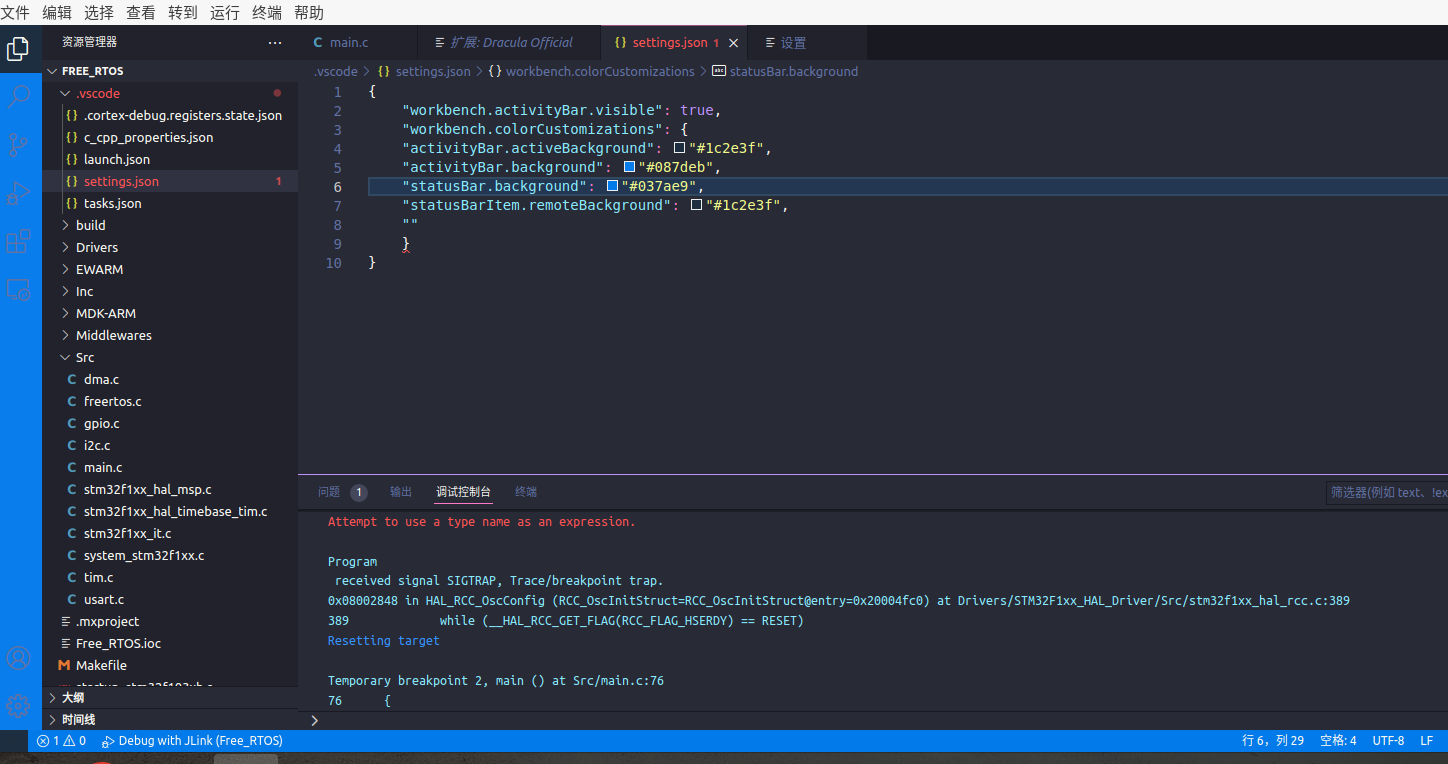Open the Remote Explorer view
The height and width of the screenshot is (764, 1448).
tap(19, 289)
